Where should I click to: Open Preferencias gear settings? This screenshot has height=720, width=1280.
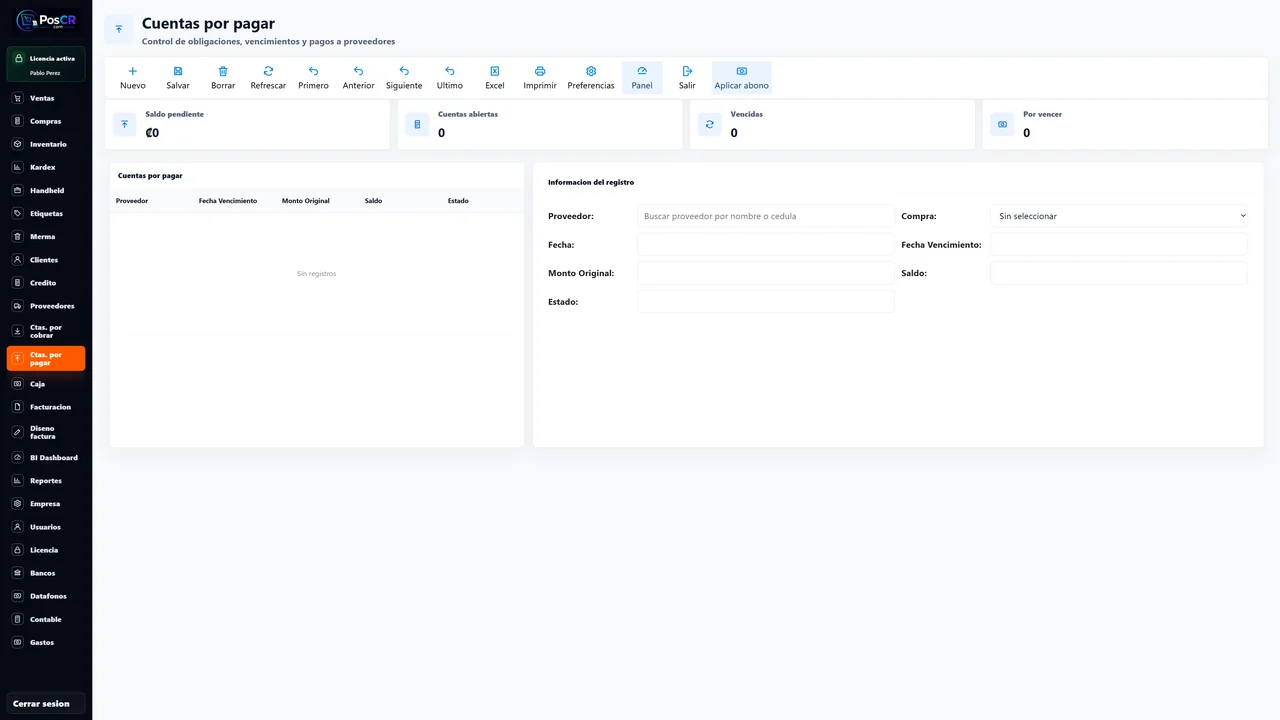click(591, 71)
